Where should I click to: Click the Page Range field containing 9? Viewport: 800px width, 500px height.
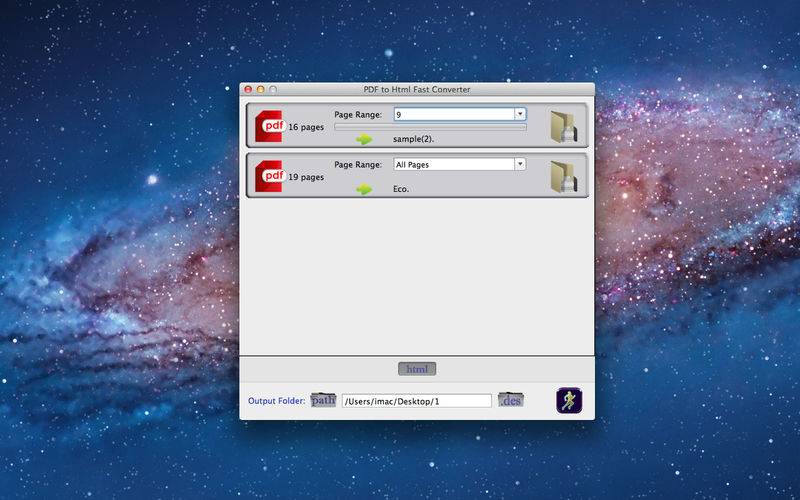[453, 114]
